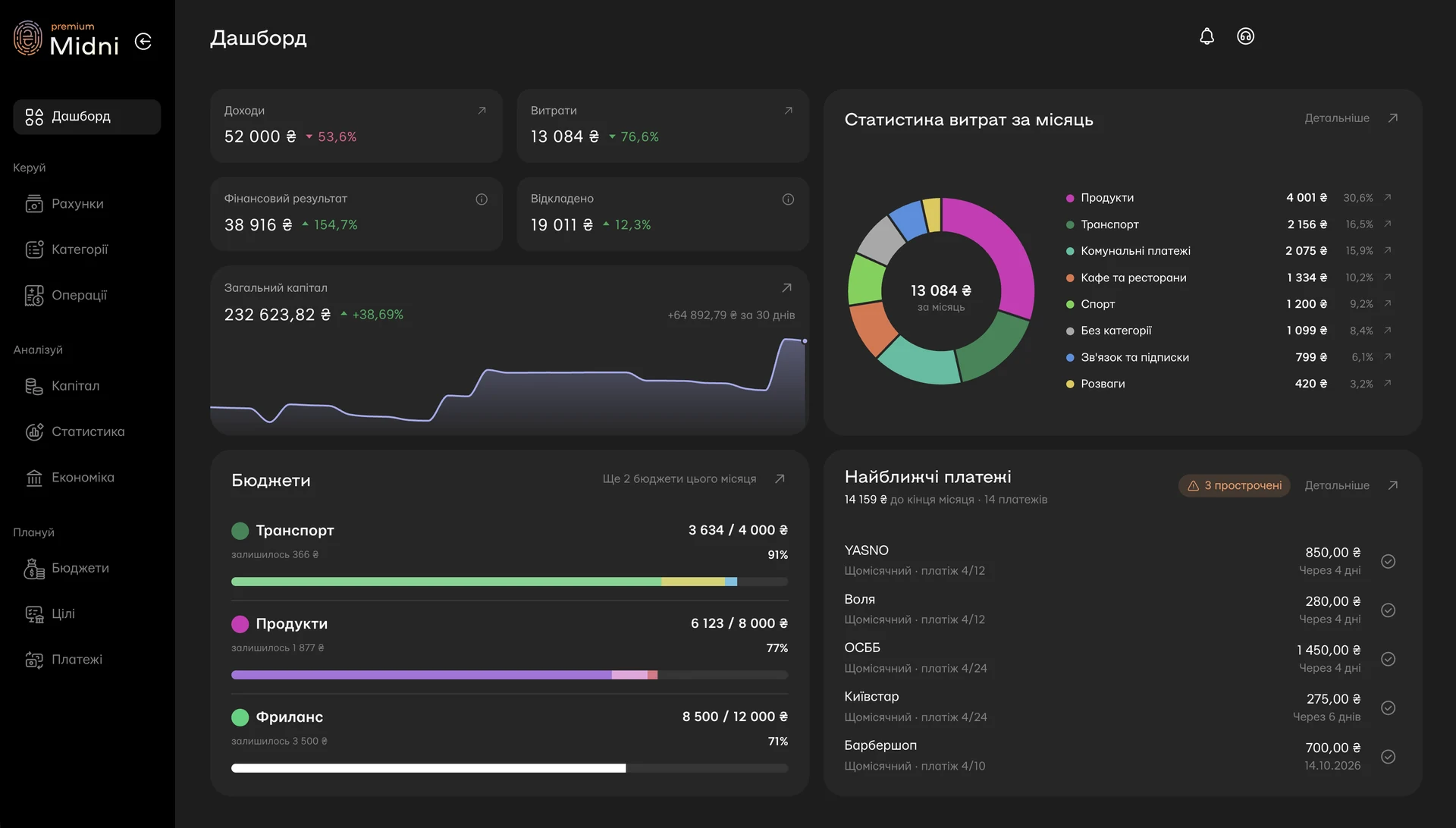Open the Кафе та ресторани arrow in statistics
This screenshot has width=1456, height=828.
coord(1388,278)
